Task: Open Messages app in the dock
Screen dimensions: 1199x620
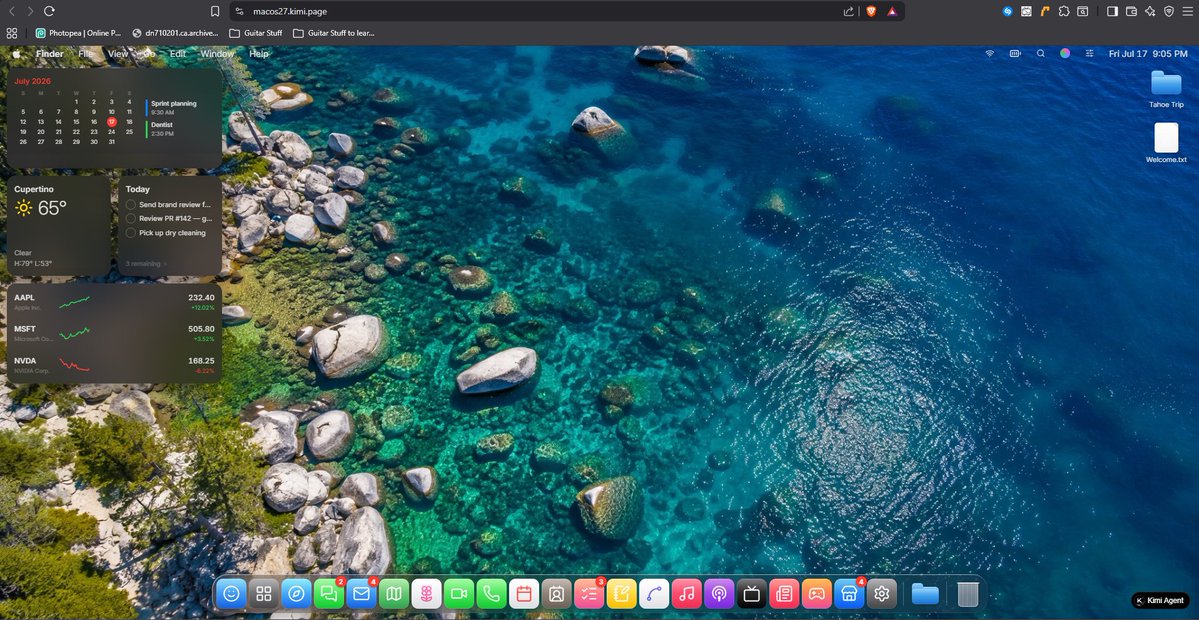Action: (329, 593)
